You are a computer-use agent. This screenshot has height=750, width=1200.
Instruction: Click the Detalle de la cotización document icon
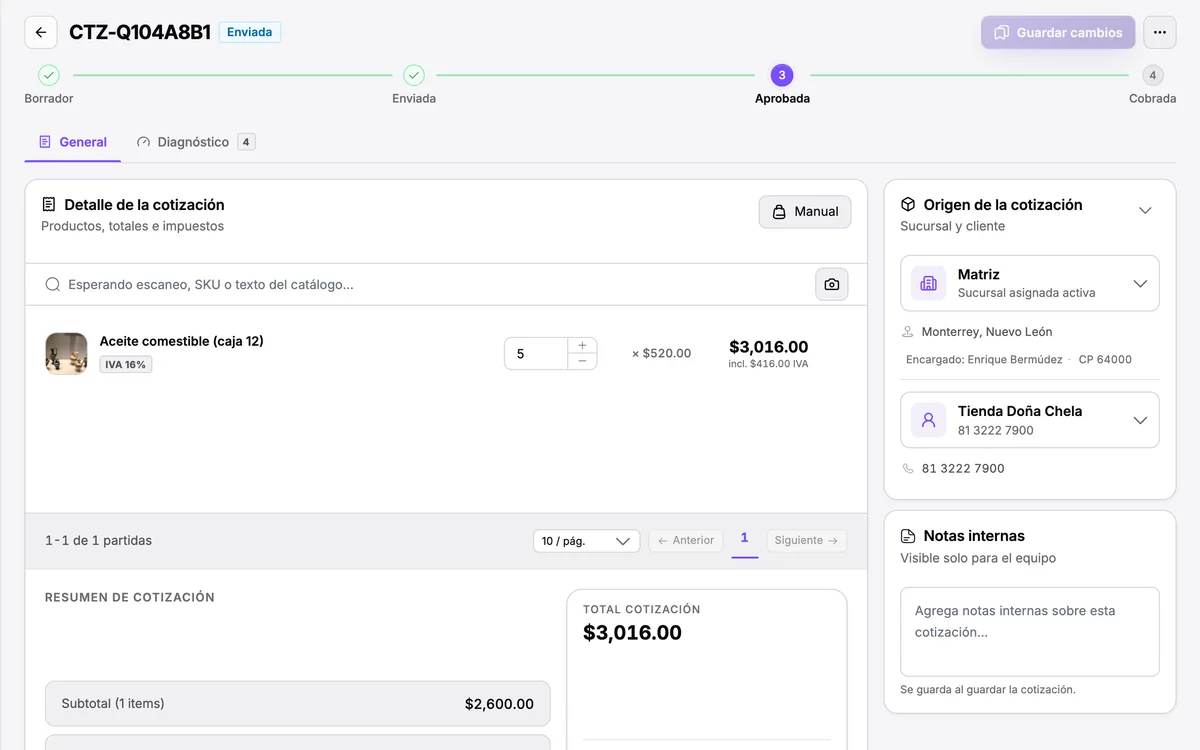click(49, 205)
